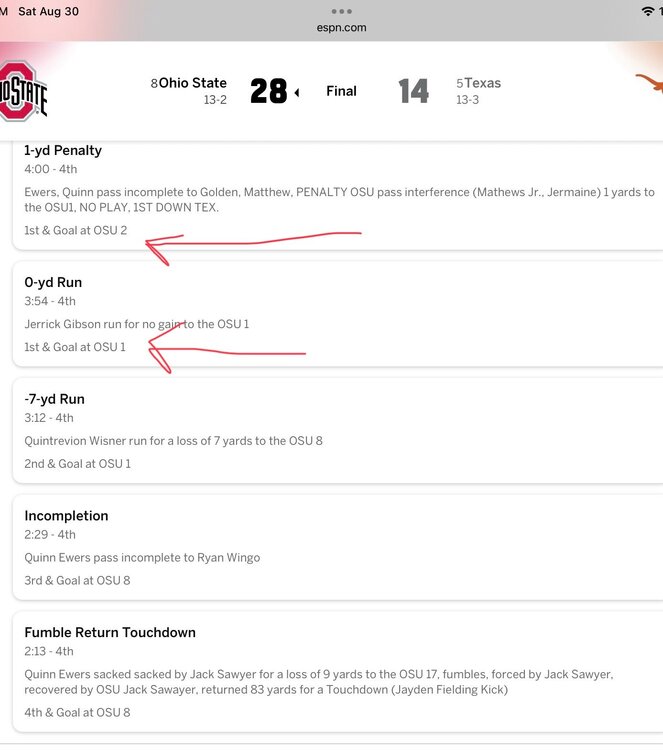Open the Texas team page link

(x=483, y=83)
